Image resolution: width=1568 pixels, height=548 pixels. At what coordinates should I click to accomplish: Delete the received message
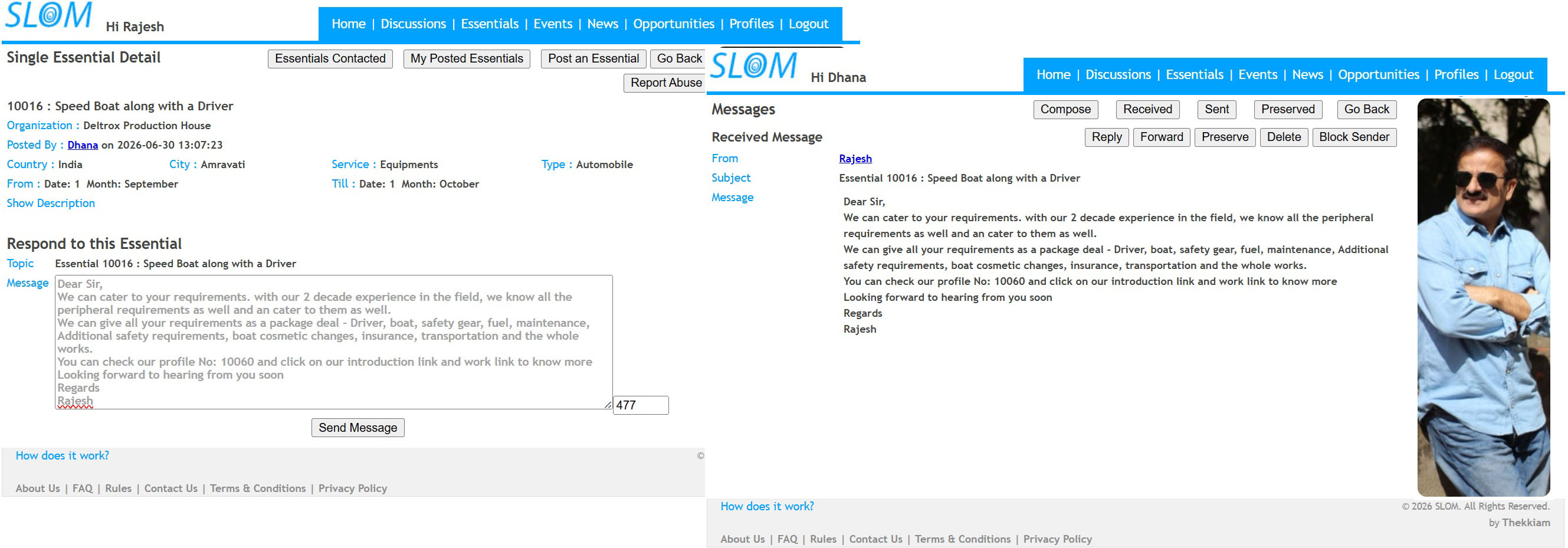tap(1284, 137)
